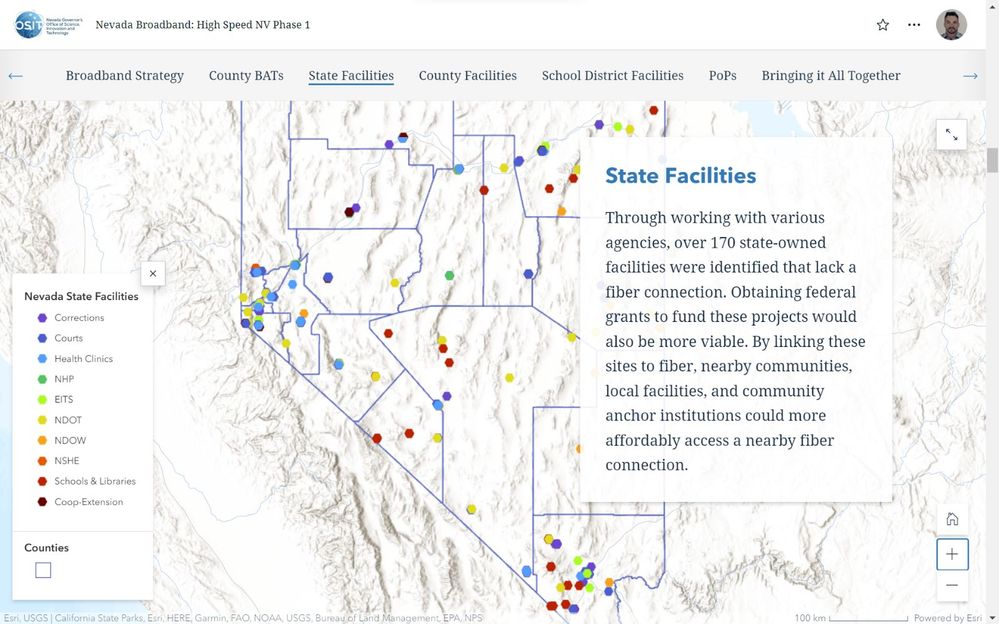This screenshot has width=999, height=624.
Task: Select the State Facilities tab
Action: (x=351, y=76)
